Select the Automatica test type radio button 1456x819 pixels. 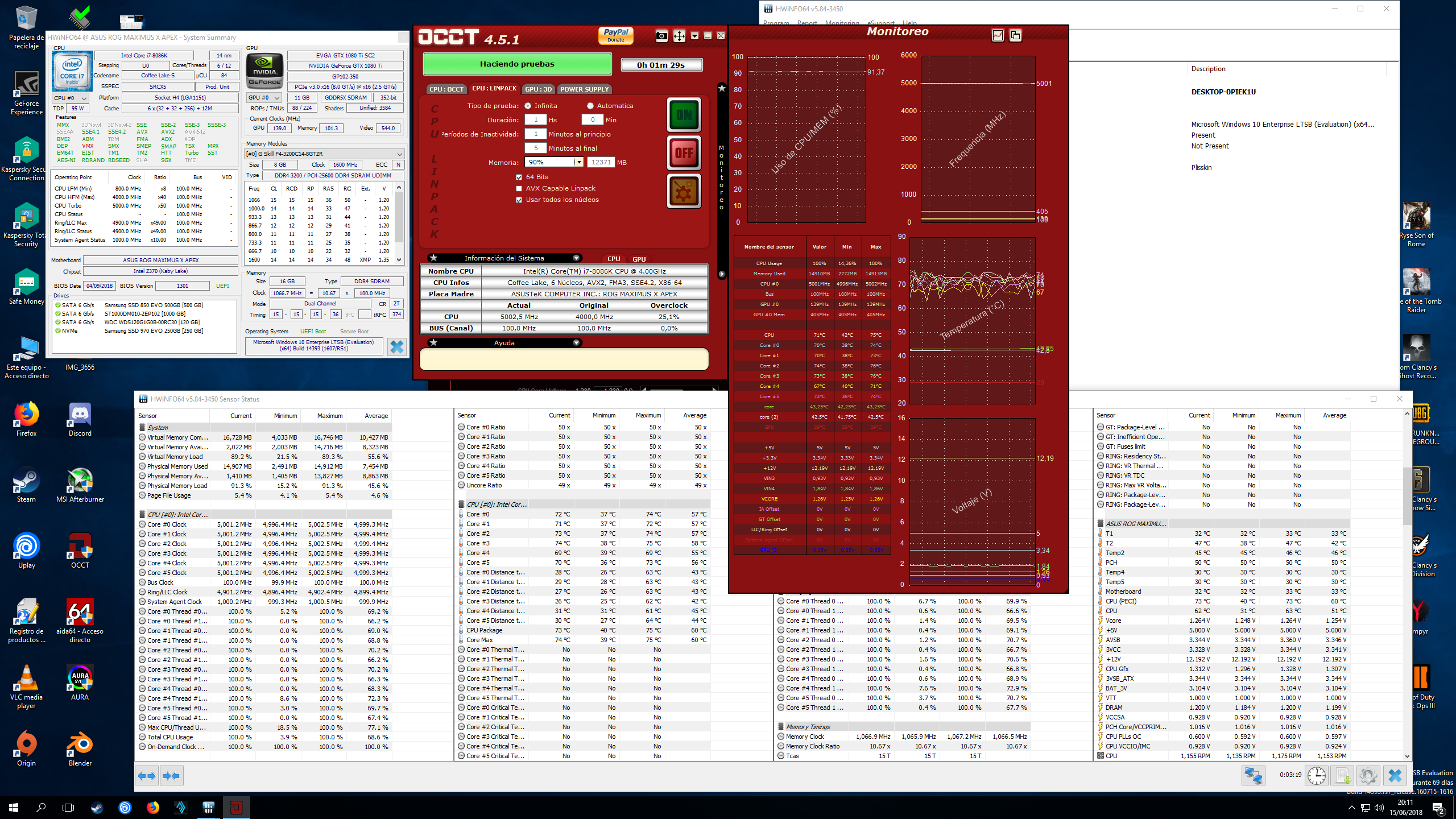pos(590,106)
